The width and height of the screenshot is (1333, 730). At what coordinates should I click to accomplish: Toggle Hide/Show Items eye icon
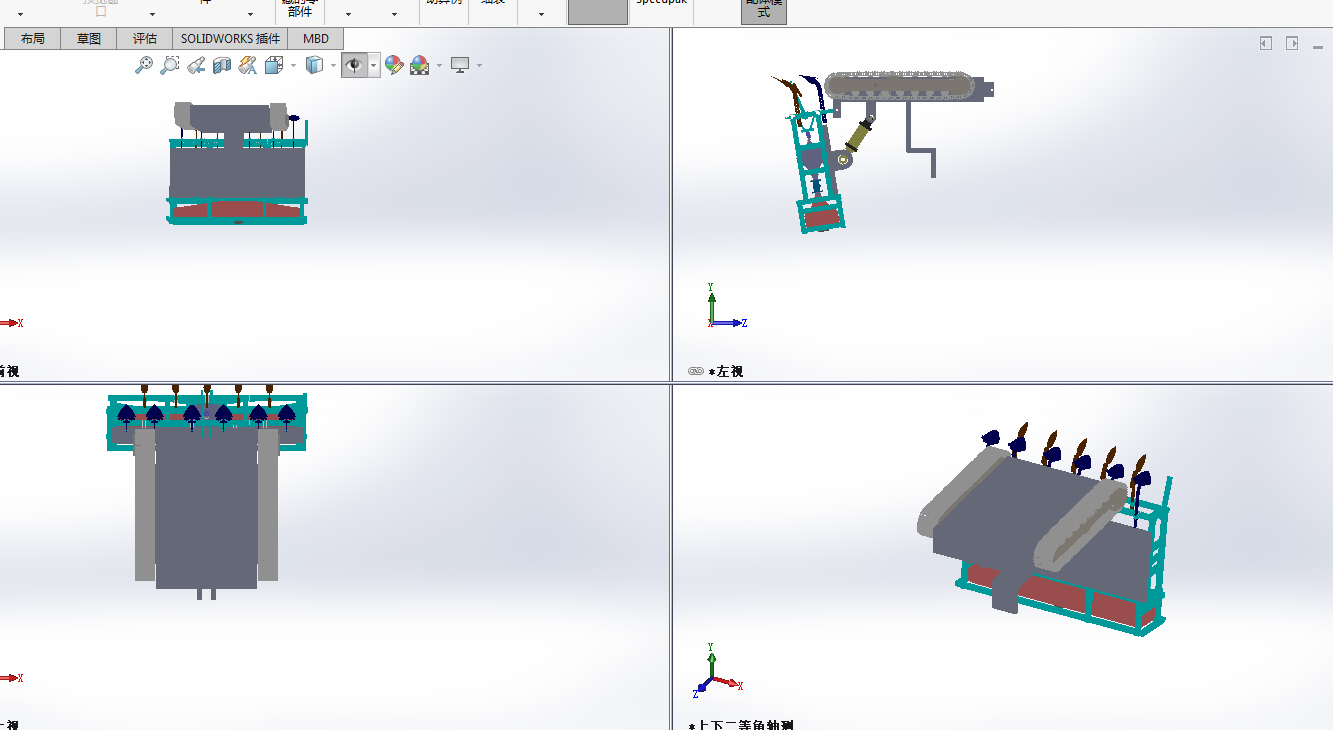[354, 65]
